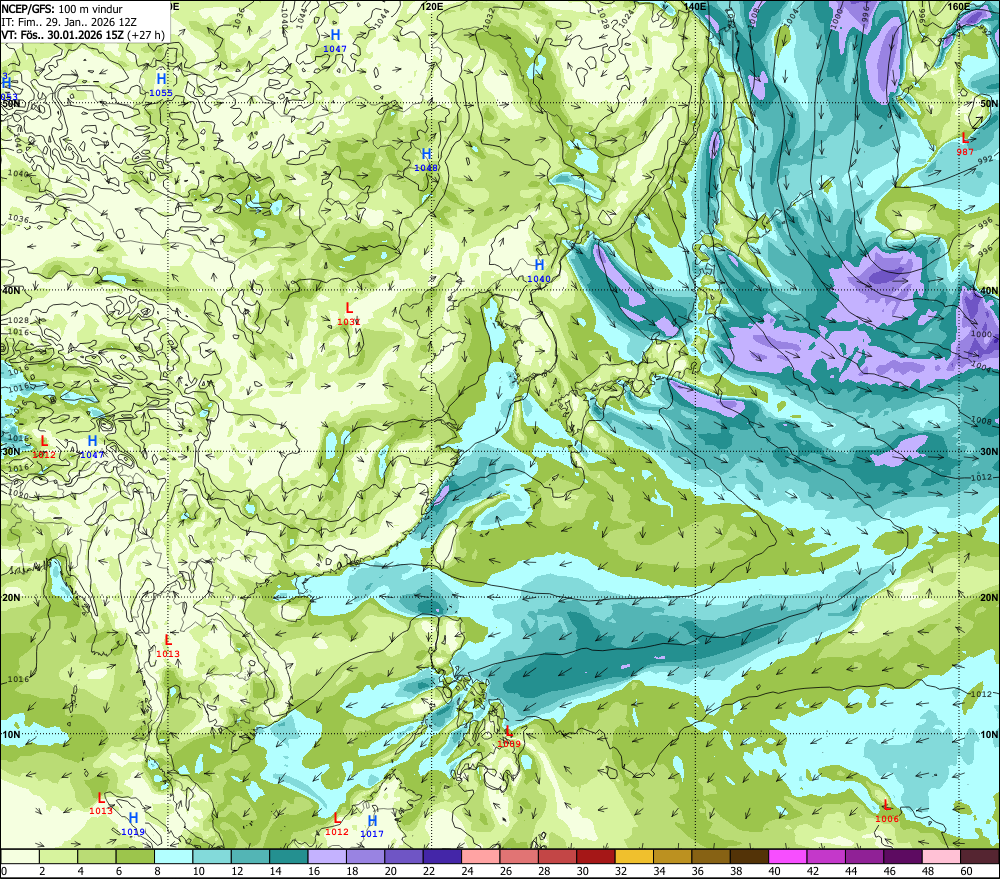
Task: Click the 20N label on right edge
Action: pyautogui.click(x=989, y=598)
